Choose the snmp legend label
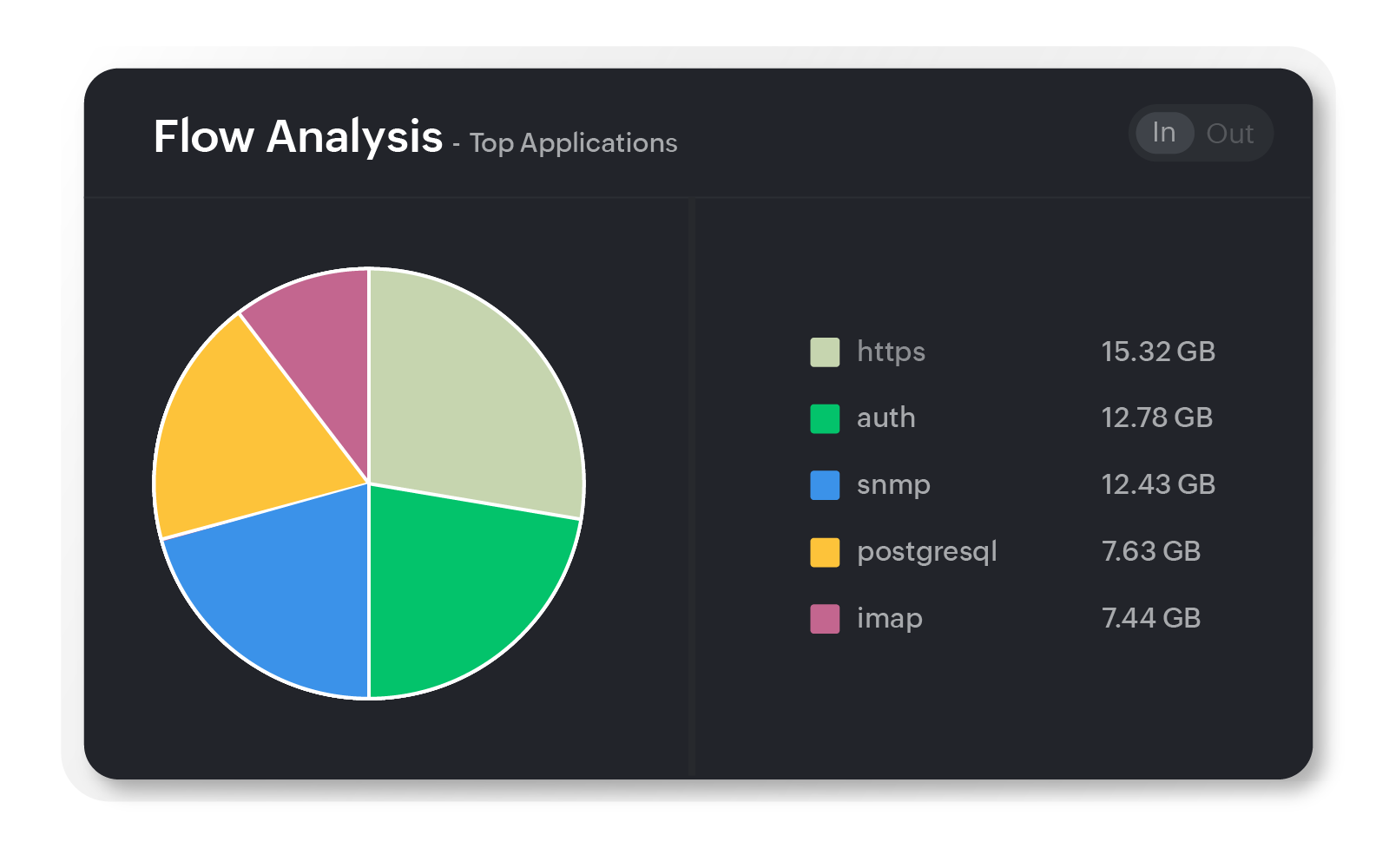The height and width of the screenshot is (868, 1389). pos(893,484)
